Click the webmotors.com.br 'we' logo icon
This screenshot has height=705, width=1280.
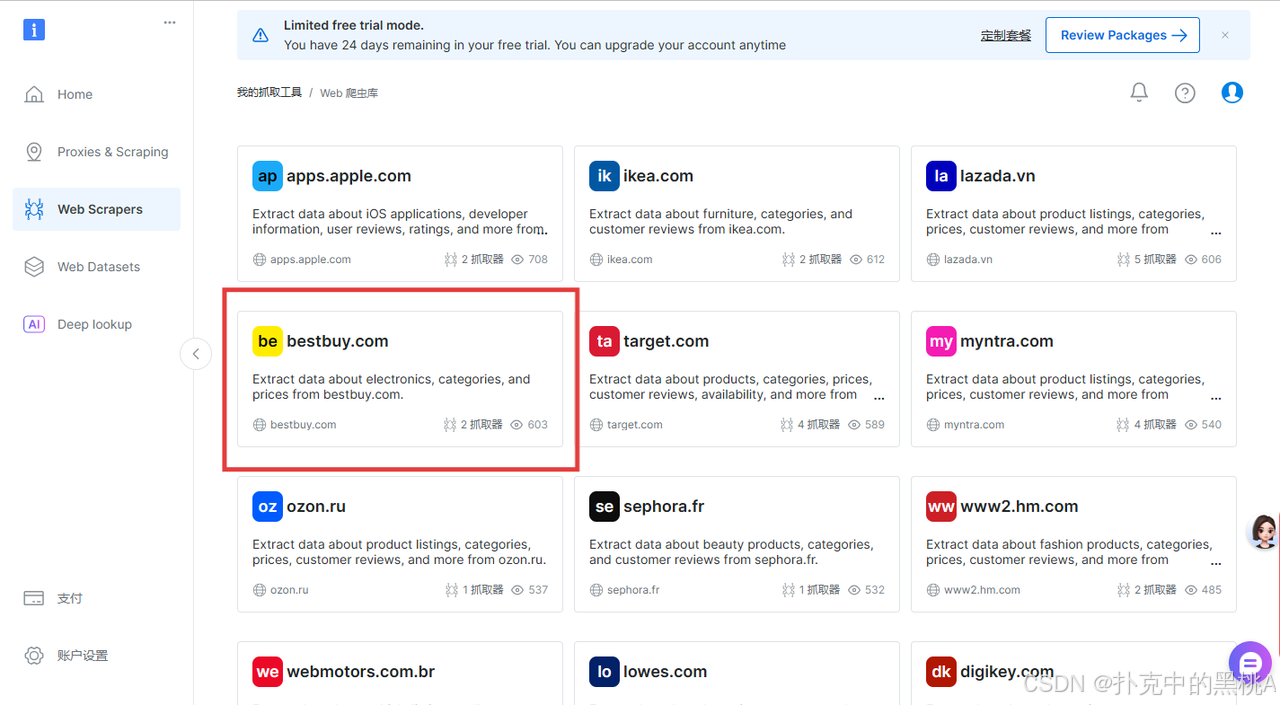pos(268,672)
